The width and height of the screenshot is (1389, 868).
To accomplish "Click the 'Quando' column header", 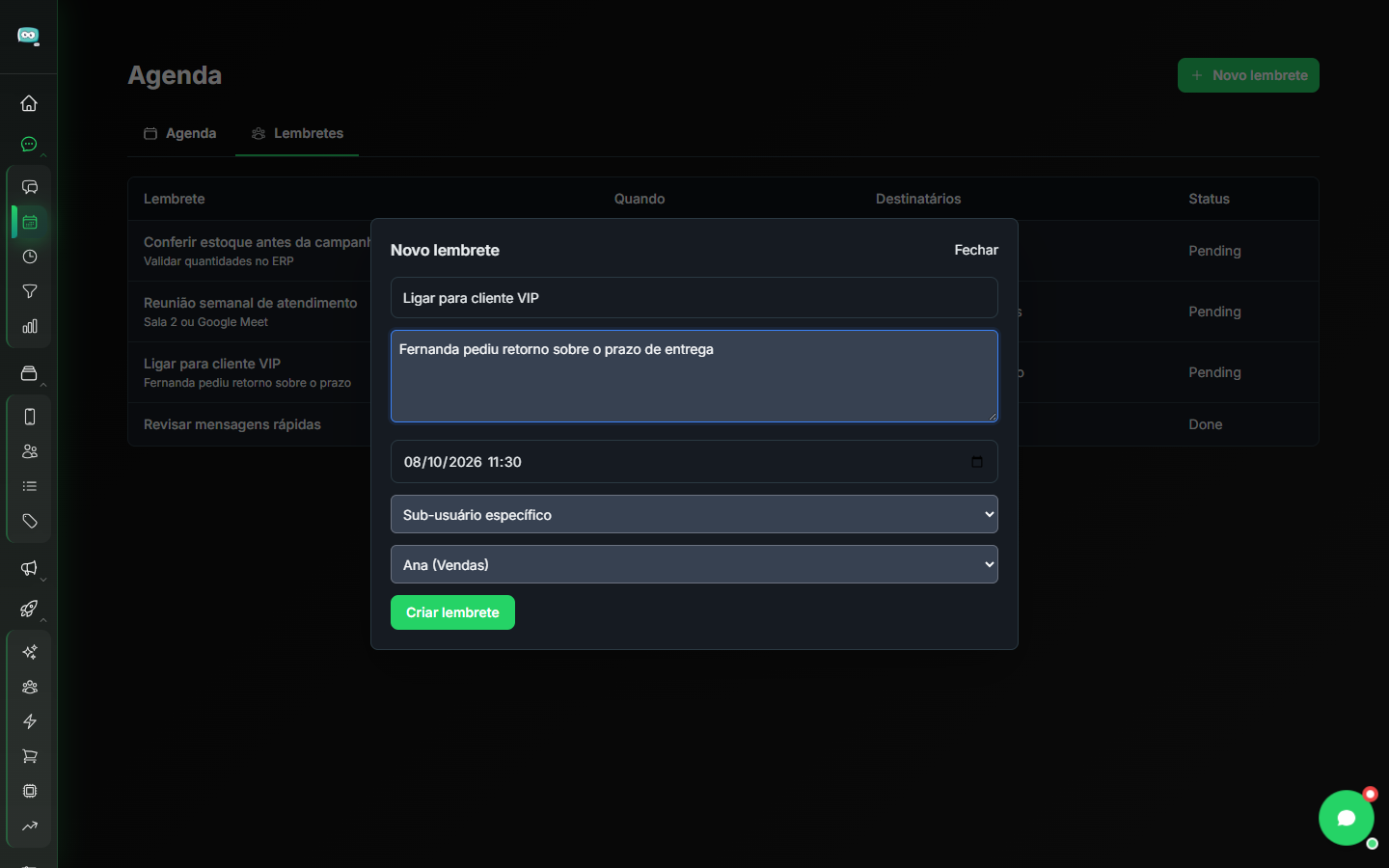I will (x=640, y=199).
